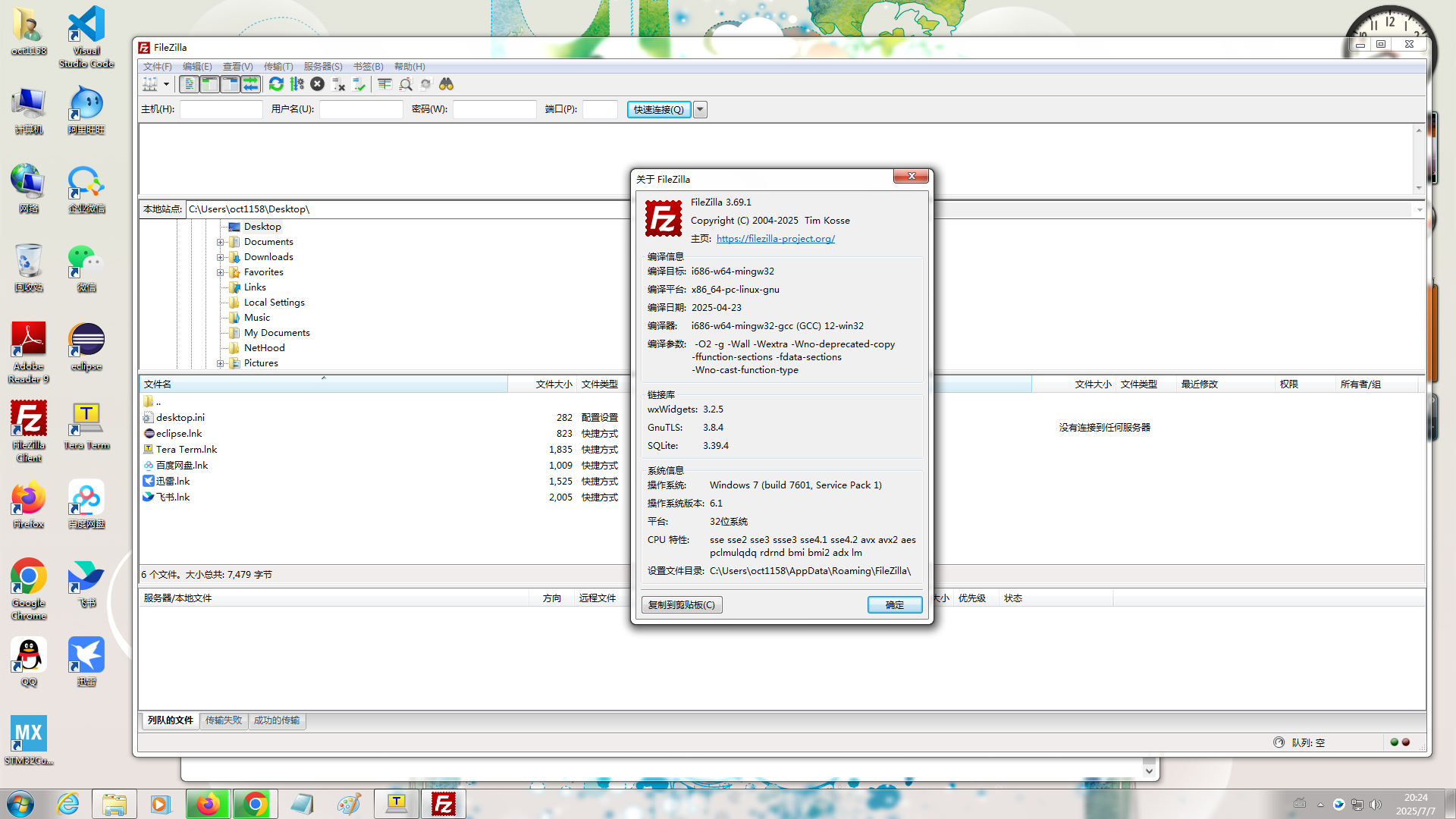Click the 确定 button in About dialog
This screenshot has width=1456, height=819.
point(895,604)
